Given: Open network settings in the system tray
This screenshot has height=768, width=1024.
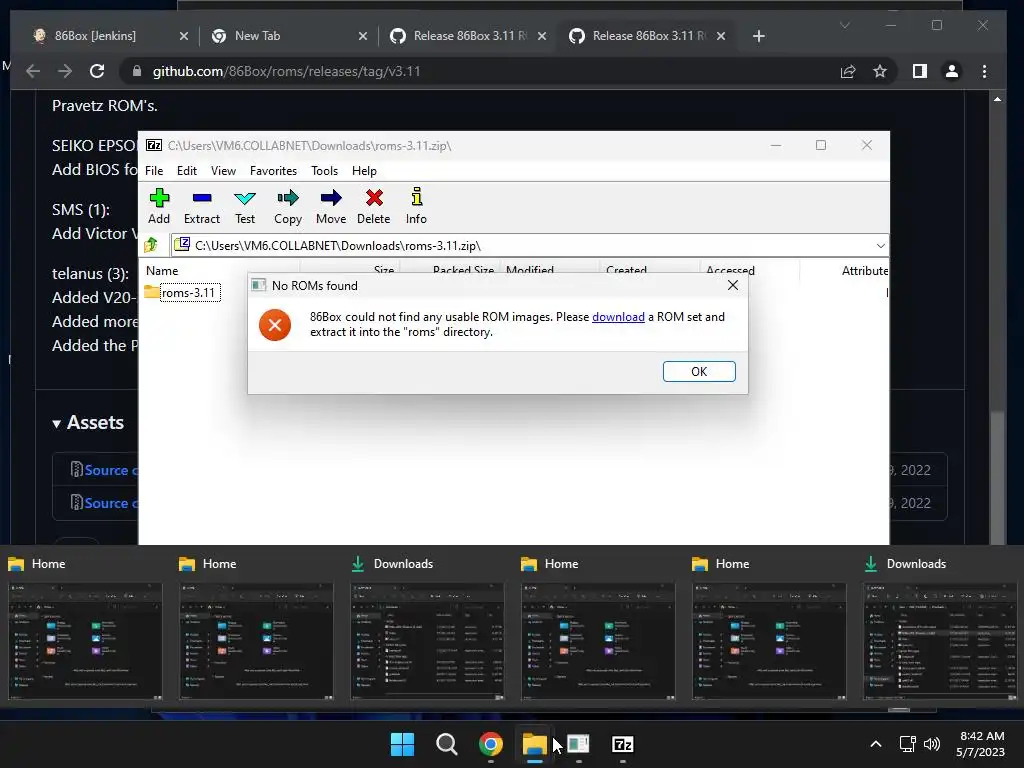Looking at the screenshot, I should 908,744.
